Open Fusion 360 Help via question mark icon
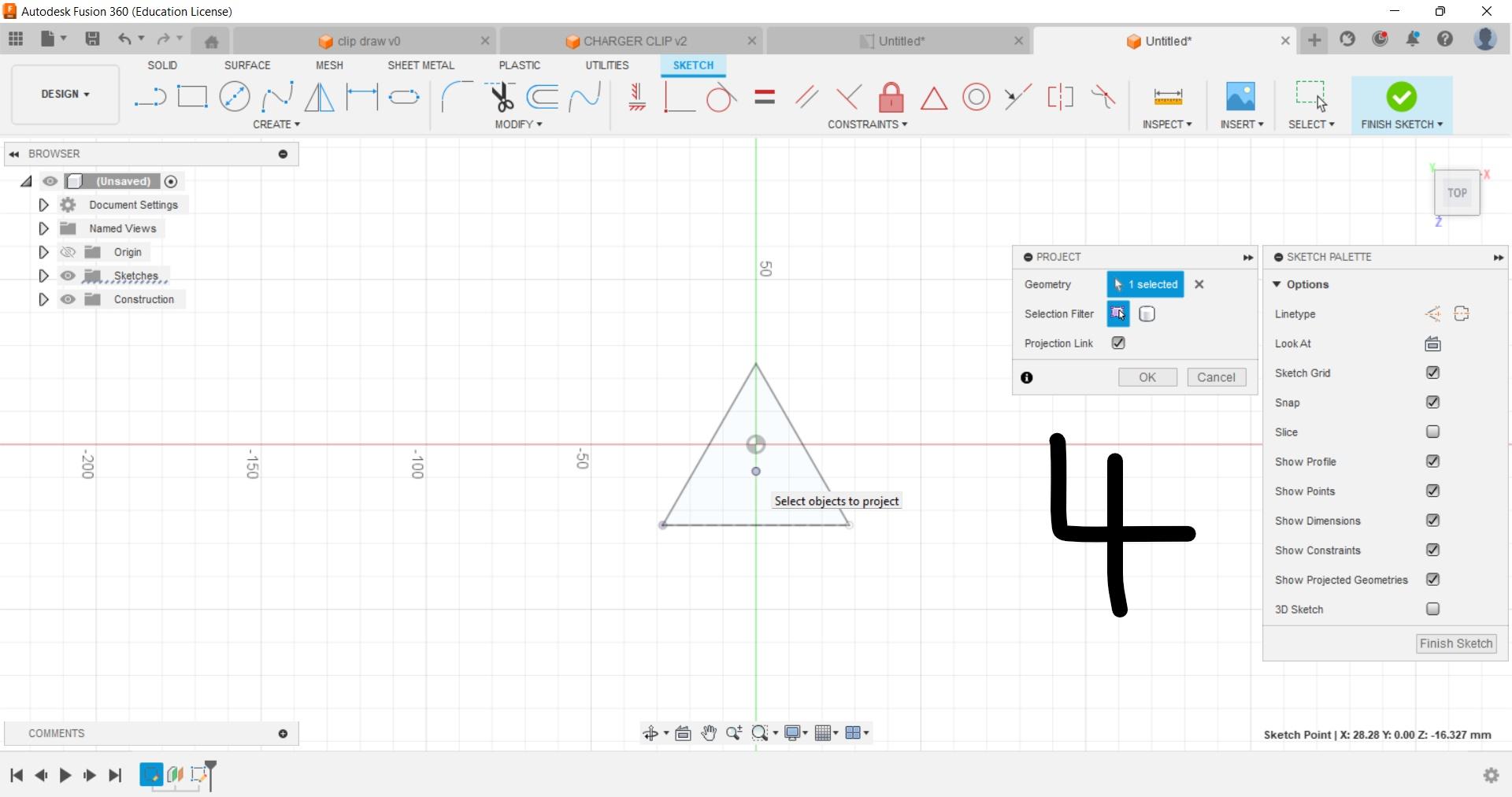 [1446, 39]
